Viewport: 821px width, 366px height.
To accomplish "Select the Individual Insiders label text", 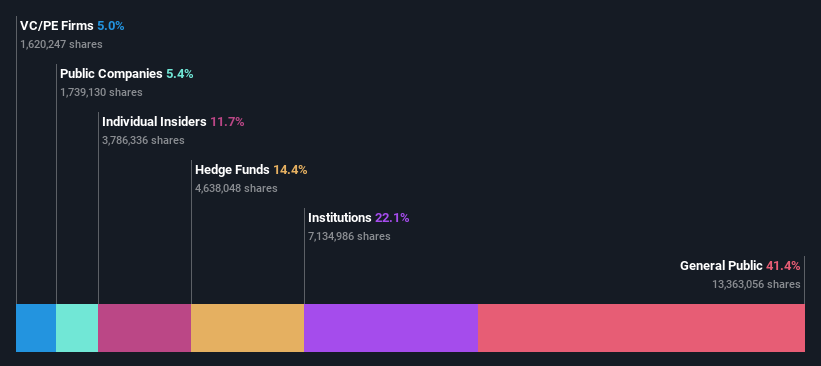I will tap(154, 122).
